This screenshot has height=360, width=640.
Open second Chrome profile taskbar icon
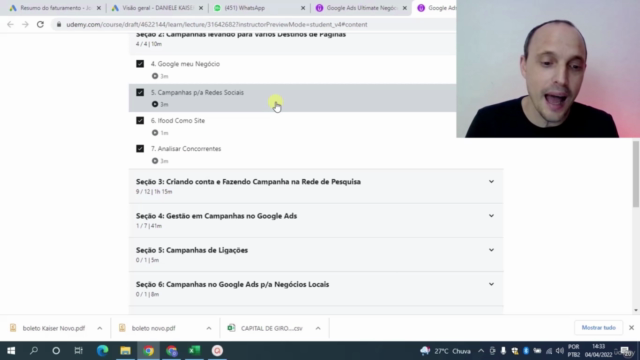(171, 351)
